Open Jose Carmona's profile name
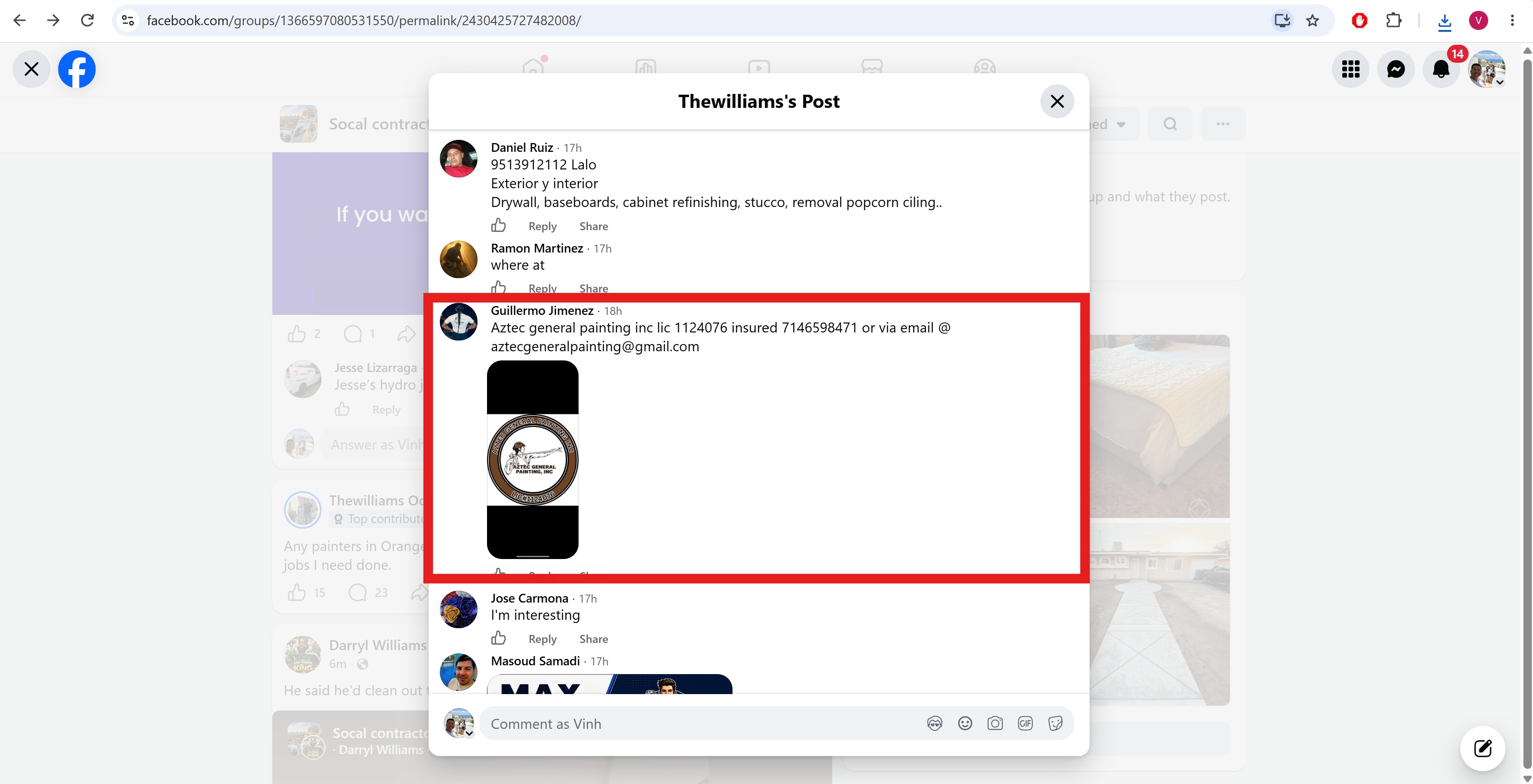This screenshot has width=1533, height=784. click(x=530, y=599)
